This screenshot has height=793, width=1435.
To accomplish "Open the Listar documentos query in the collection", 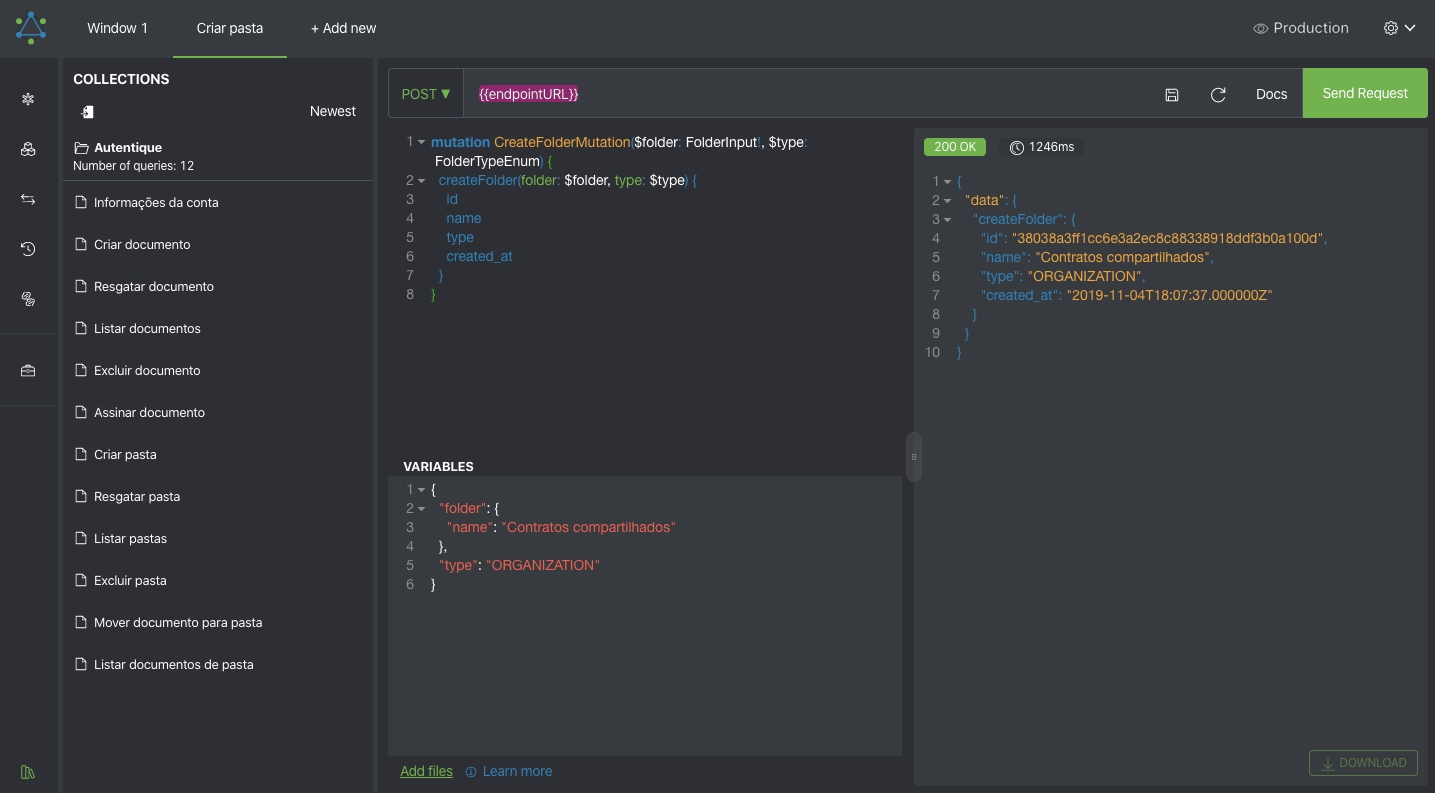I will 147,328.
